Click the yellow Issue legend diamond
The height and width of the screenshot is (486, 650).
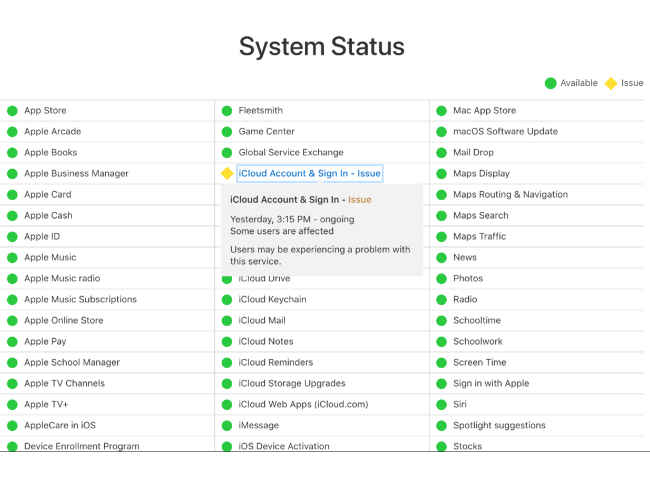[x=611, y=83]
